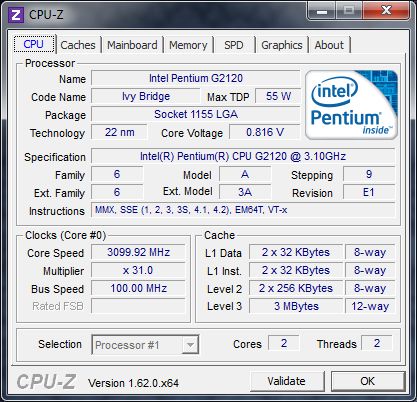Open the Caches tab
Screen dimensions: 417x402
click(78, 45)
